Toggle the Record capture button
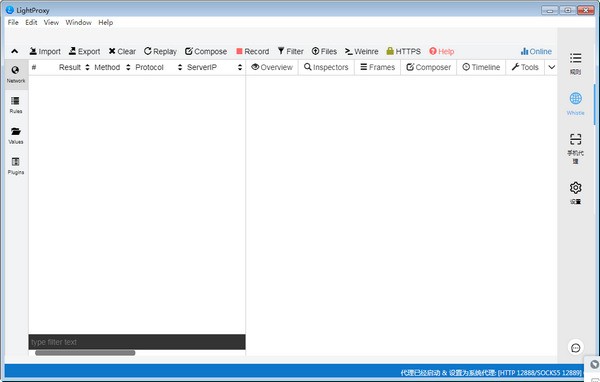This screenshot has width=600, height=382. 253,51
